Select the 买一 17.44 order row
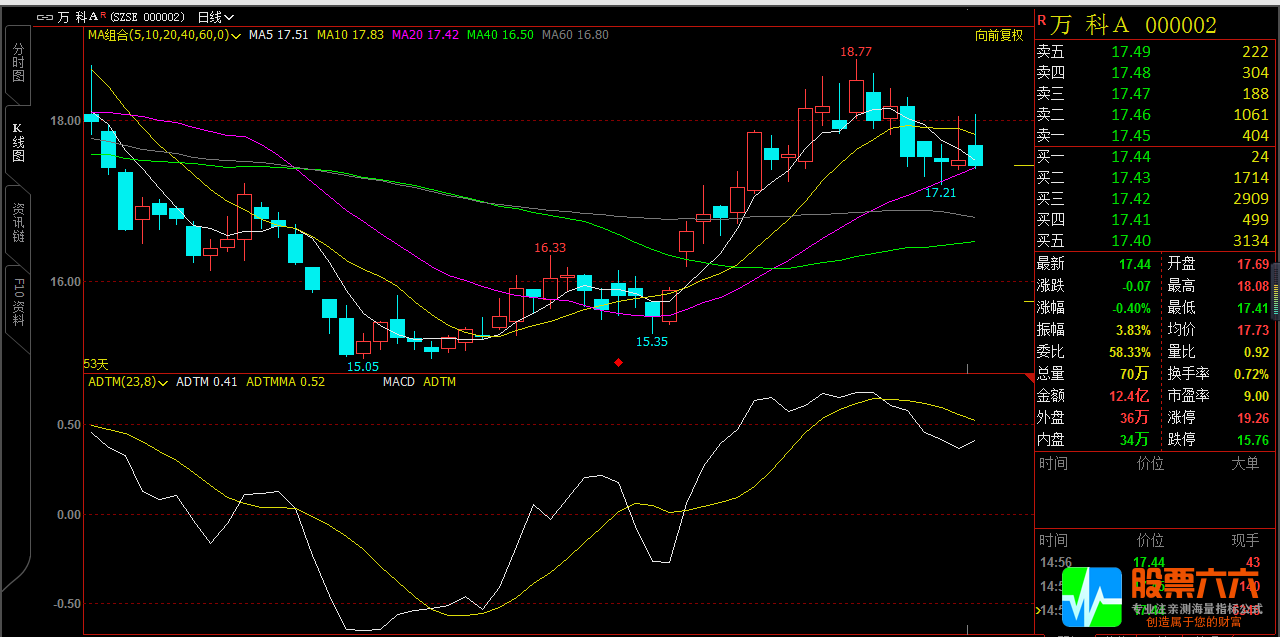1280x637 pixels. (1154, 157)
